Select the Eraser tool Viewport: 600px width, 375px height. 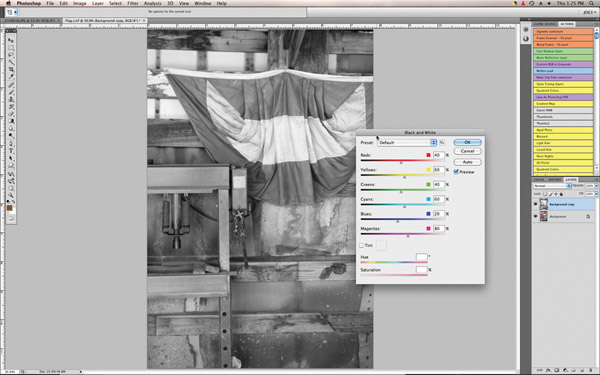pyautogui.click(x=11, y=114)
